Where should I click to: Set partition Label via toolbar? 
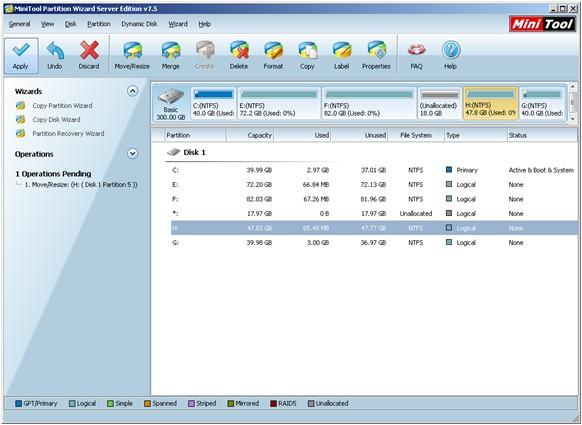tap(341, 56)
